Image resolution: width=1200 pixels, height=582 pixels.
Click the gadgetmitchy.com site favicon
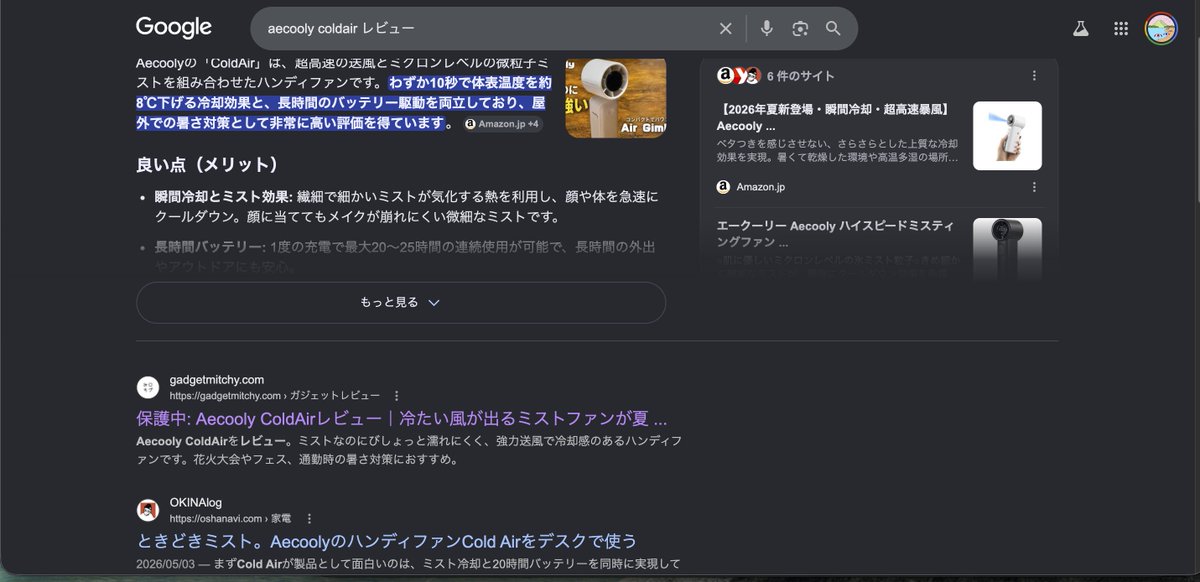pos(148,387)
